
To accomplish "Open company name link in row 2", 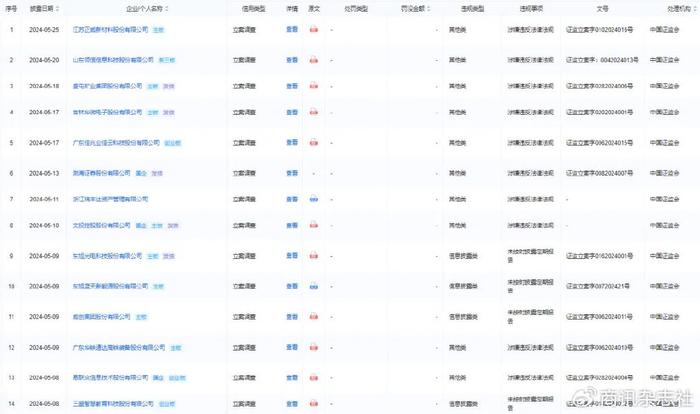I will (113, 60).
